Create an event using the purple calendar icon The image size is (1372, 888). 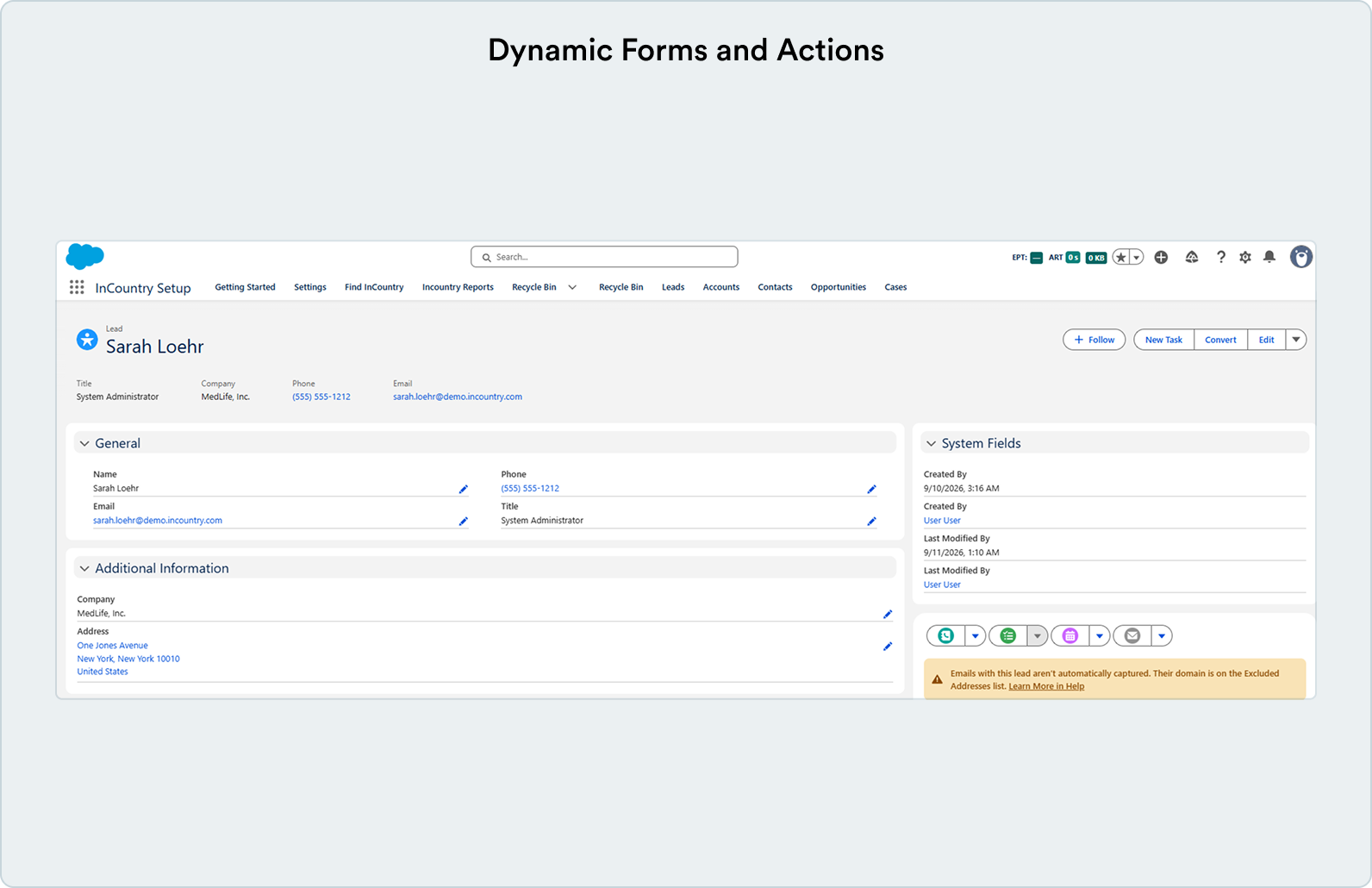pyautogui.click(x=1070, y=636)
